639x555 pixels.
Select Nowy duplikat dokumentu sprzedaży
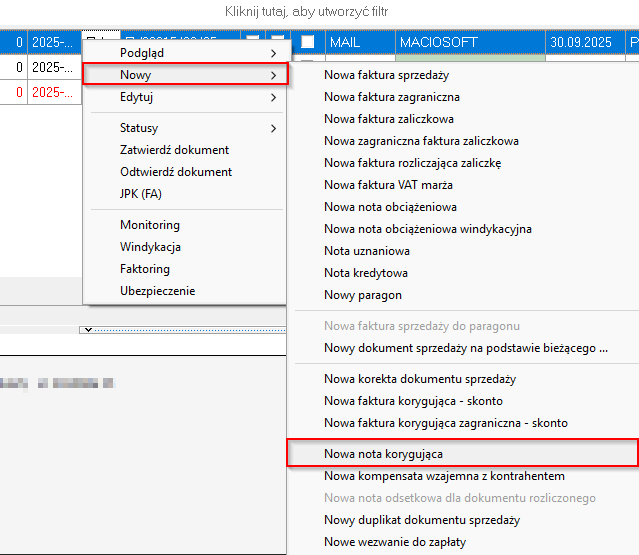421,520
